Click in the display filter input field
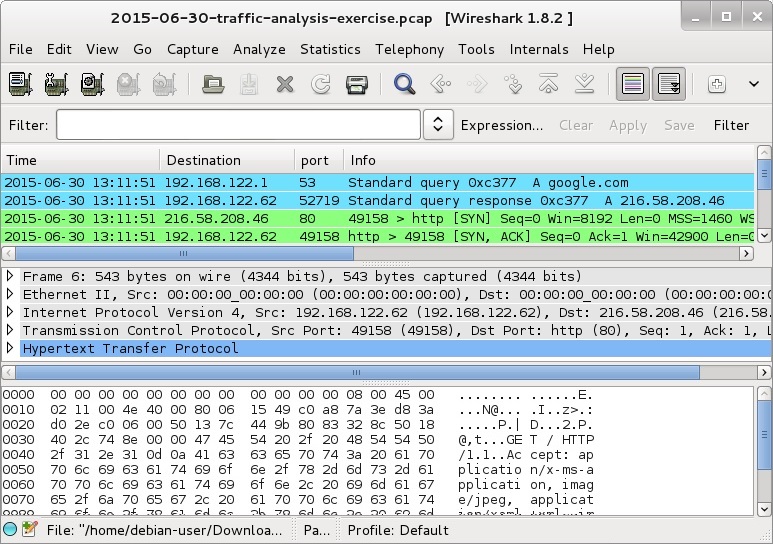 tap(238, 124)
